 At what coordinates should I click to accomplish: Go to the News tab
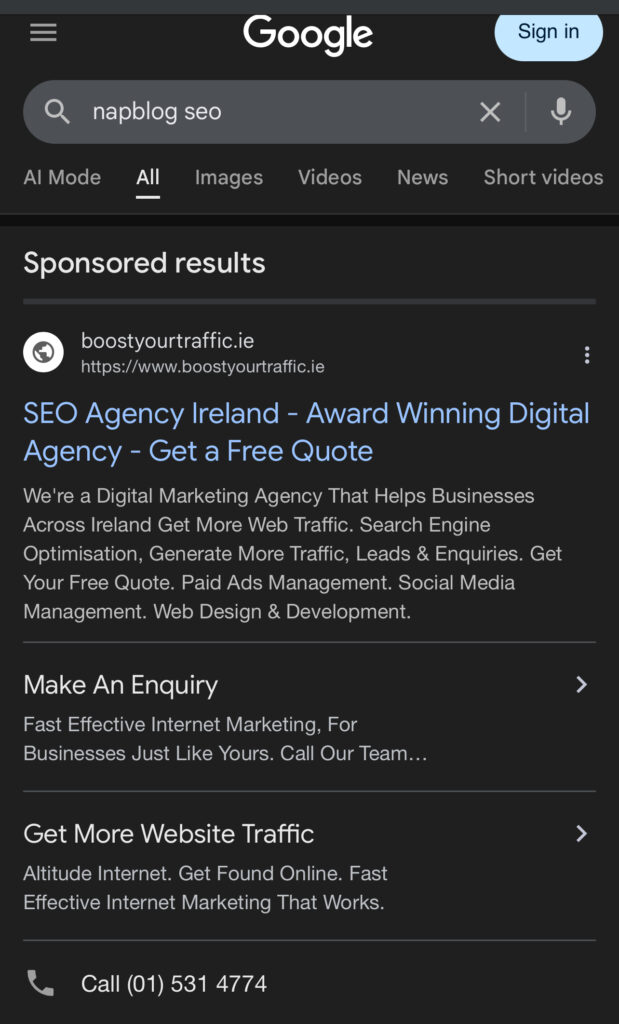(422, 178)
